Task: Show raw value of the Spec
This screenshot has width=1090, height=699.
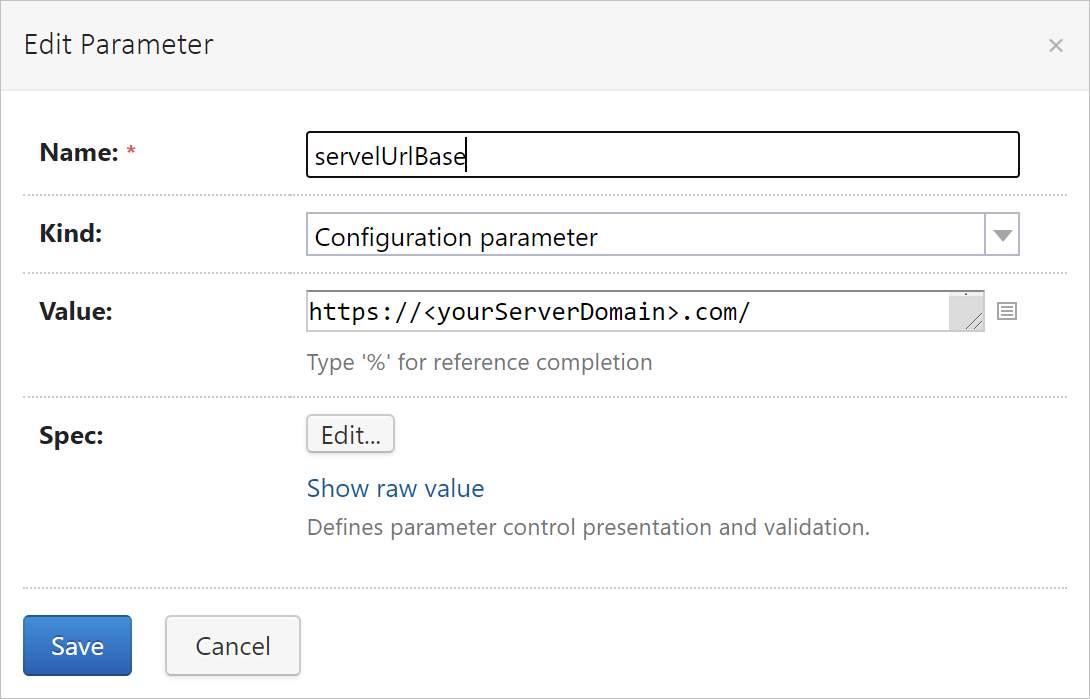Action: click(394, 488)
